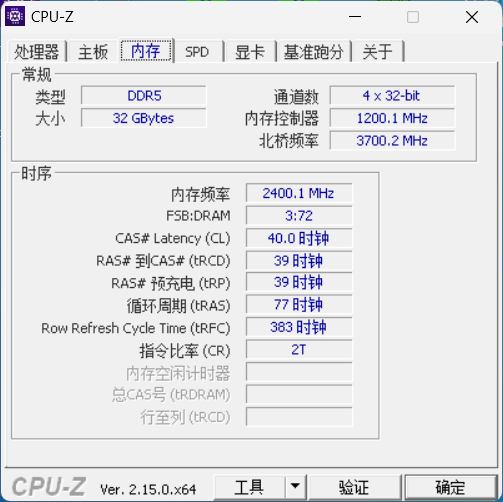Click the 4 x 32-bit channel field
The height and width of the screenshot is (502, 503).
tap(392, 96)
